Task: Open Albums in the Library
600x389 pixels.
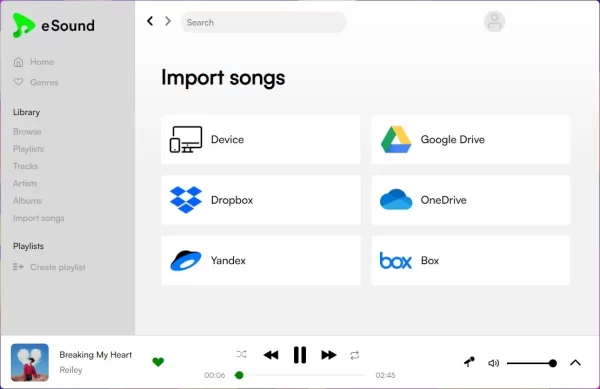Action: 28,201
